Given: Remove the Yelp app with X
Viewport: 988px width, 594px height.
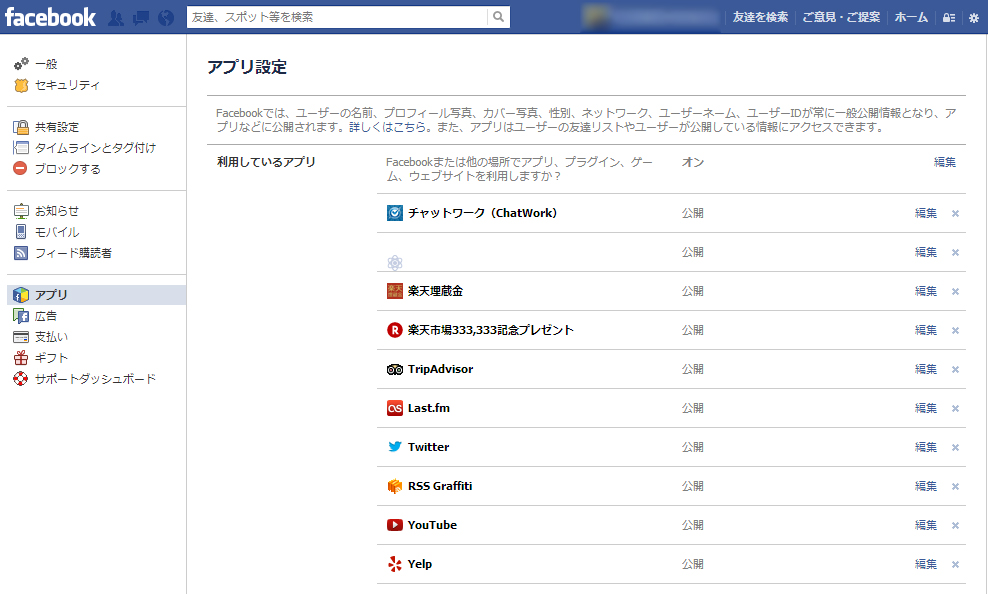Looking at the screenshot, I should tap(955, 565).
